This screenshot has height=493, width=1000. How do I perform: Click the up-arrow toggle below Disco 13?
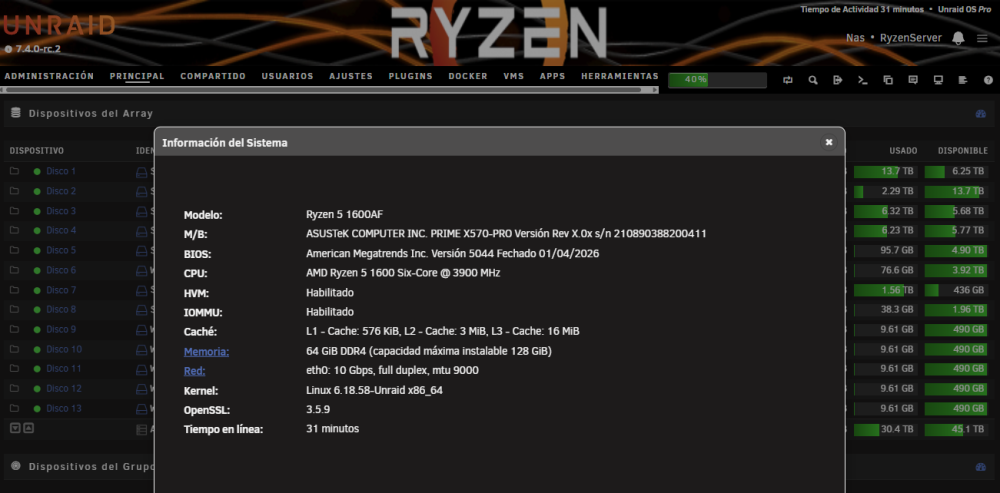point(28,428)
